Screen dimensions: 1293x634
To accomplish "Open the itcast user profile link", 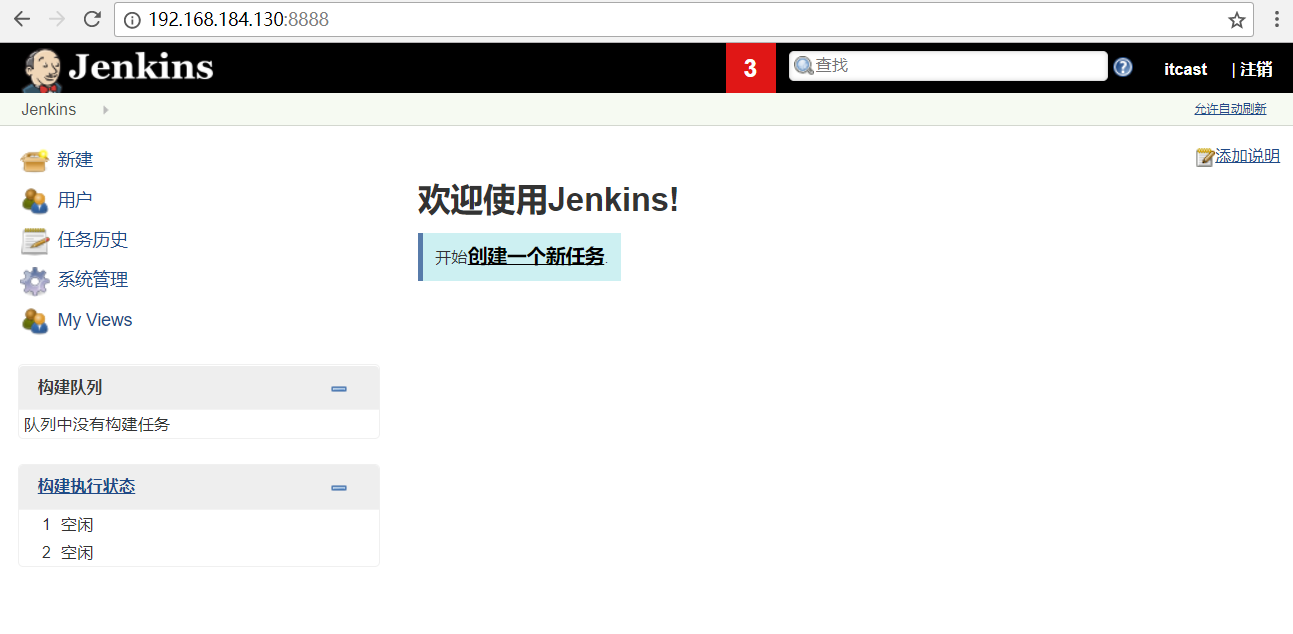I will (x=1185, y=69).
